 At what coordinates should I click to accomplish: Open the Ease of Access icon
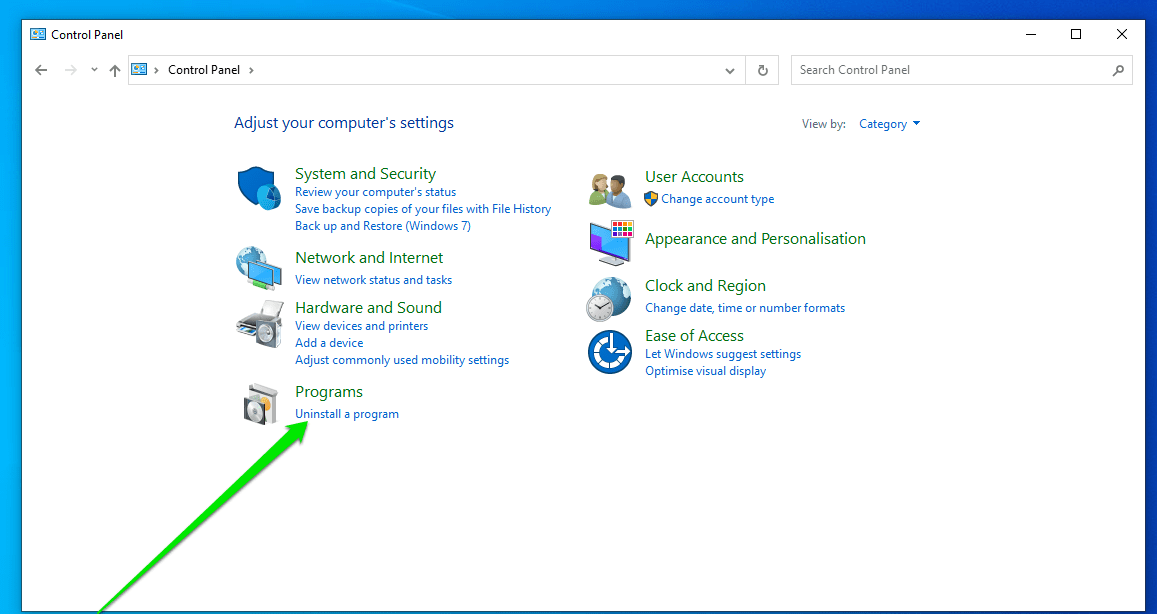pos(609,352)
